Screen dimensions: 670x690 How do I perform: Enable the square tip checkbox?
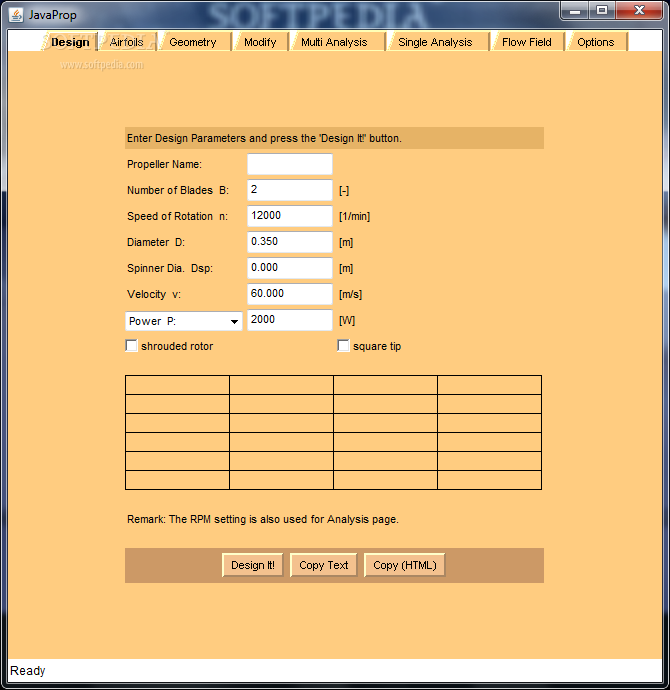[344, 346]
